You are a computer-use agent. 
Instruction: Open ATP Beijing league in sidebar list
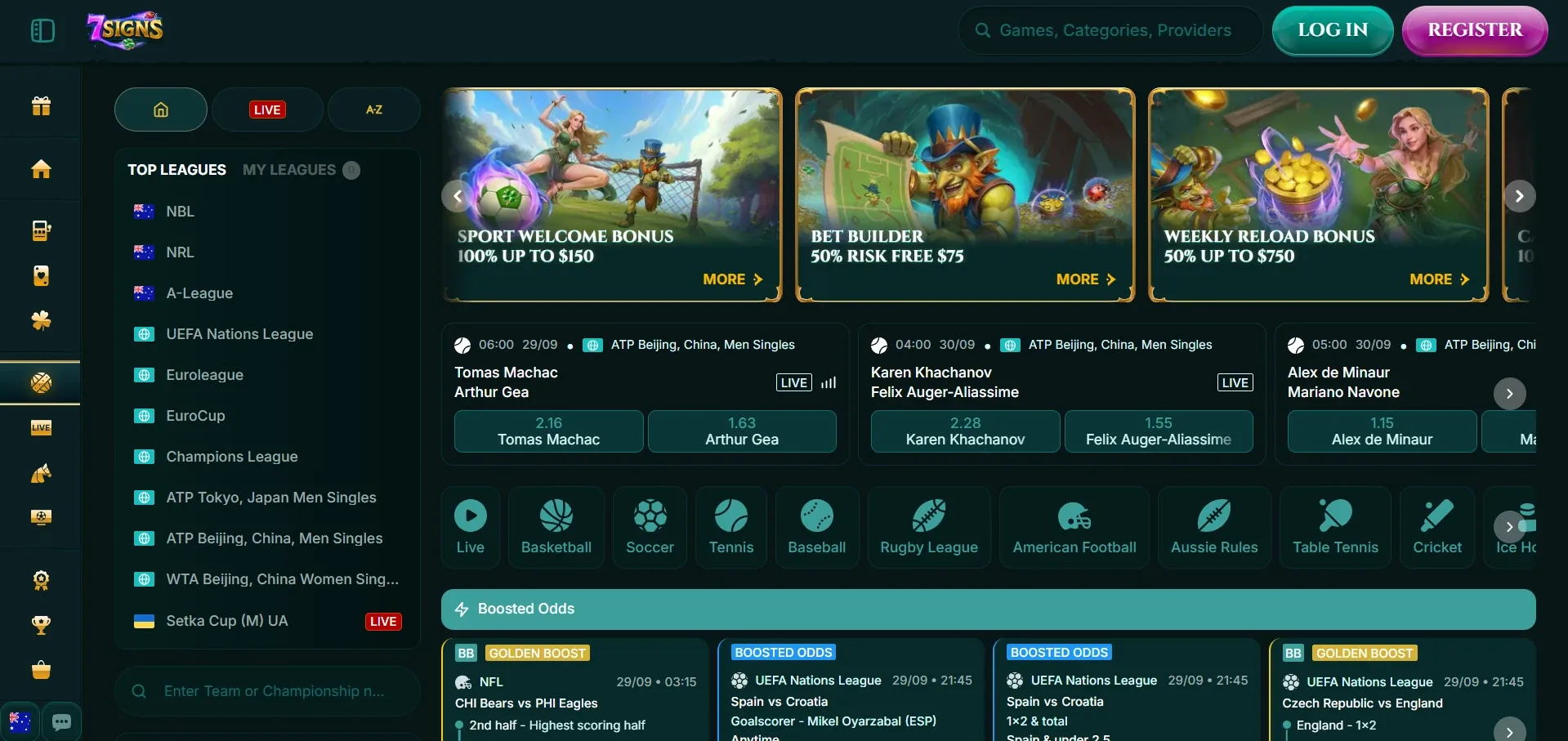point(267,538)
